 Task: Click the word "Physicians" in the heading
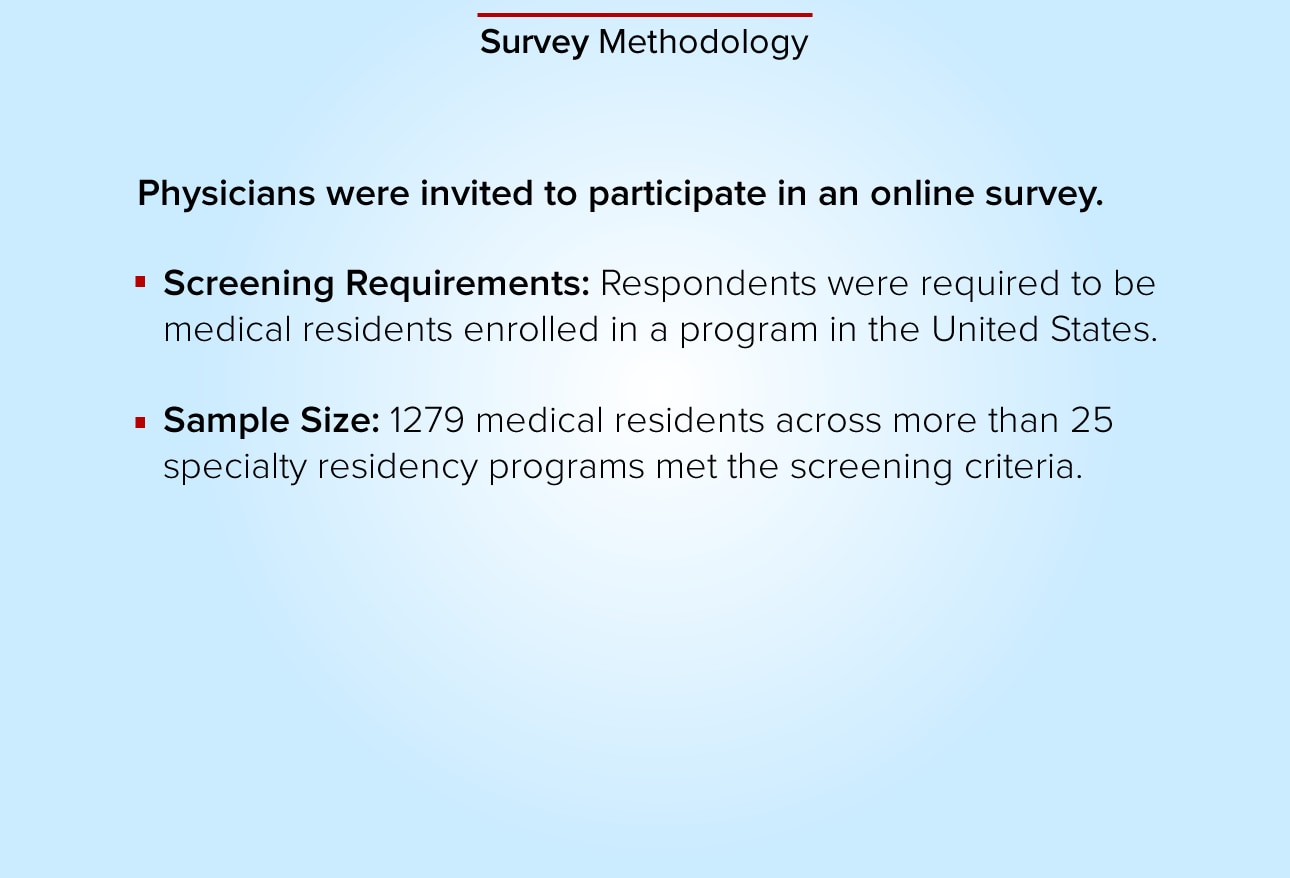pyautogui.click(x=227, y=194)
